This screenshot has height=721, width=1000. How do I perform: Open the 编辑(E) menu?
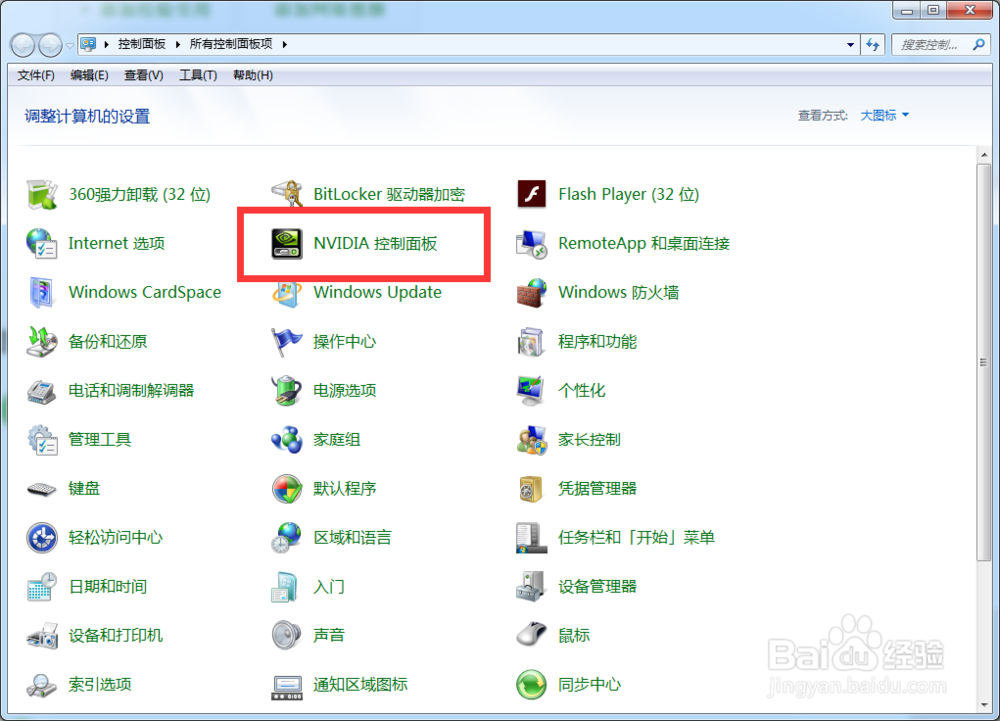tap(89, 75)
